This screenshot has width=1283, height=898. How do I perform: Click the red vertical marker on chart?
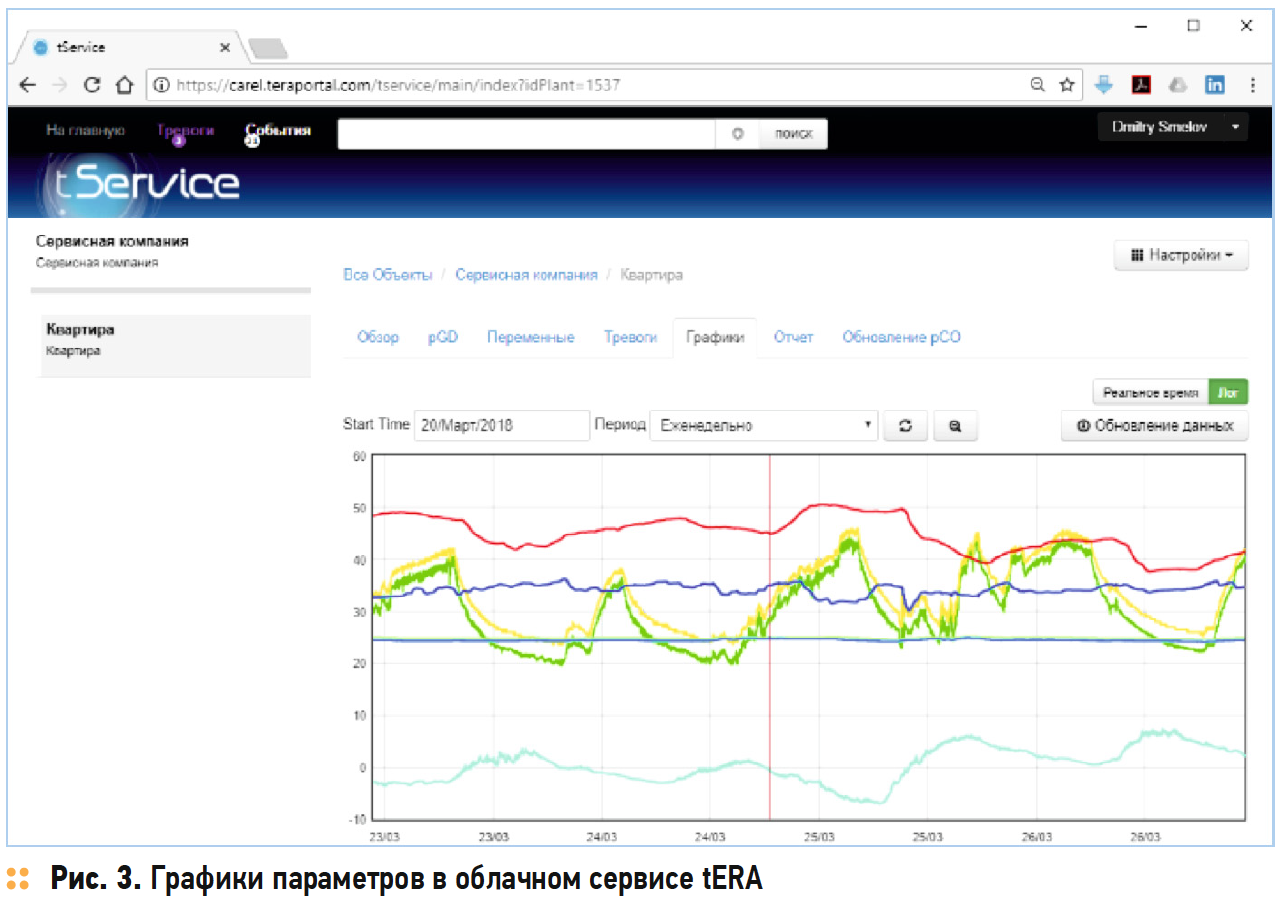tap(769, 638)
